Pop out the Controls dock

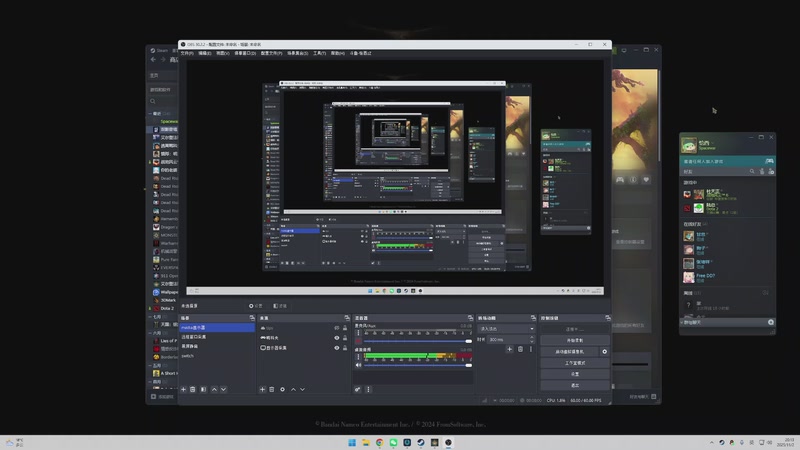(608, 318)
